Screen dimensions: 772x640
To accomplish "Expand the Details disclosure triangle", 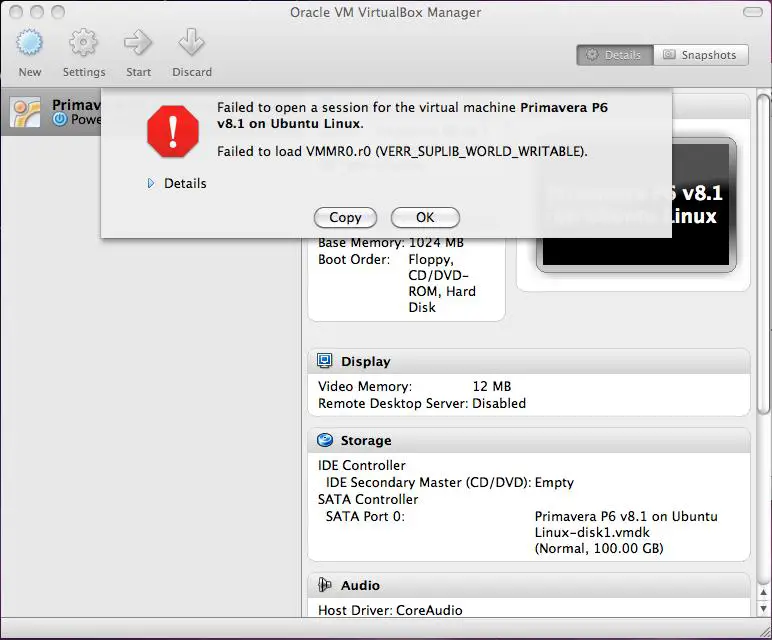I will [x=151, y=184].
